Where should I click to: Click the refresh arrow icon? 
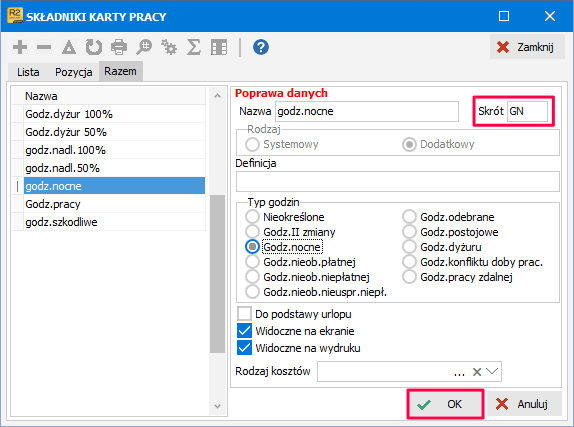(94, 47)
